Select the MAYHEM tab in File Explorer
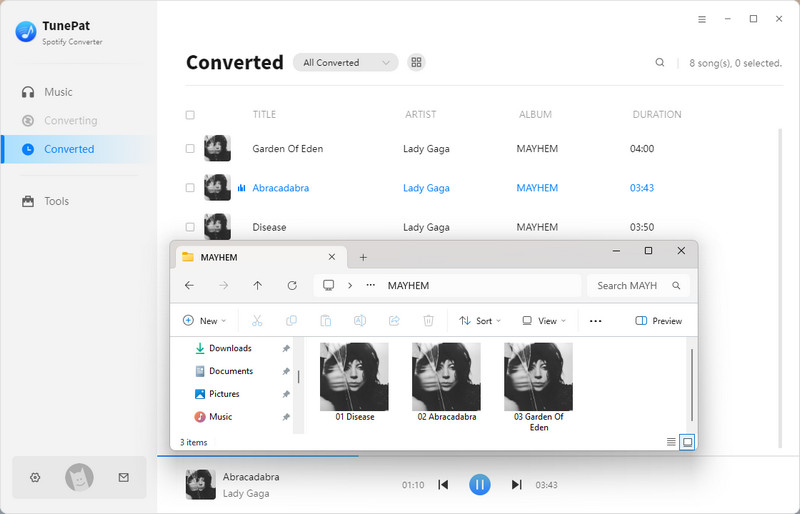 point(261,257)
